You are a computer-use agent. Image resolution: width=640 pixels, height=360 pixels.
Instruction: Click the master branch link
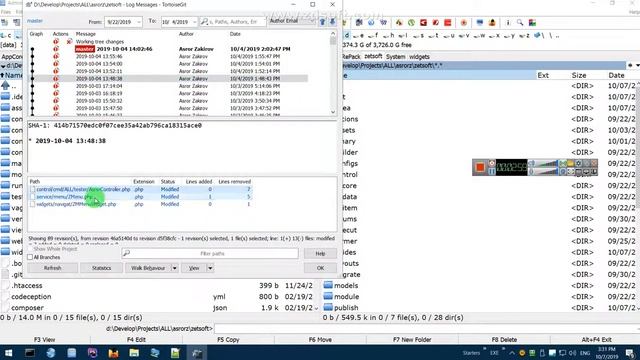35,21
